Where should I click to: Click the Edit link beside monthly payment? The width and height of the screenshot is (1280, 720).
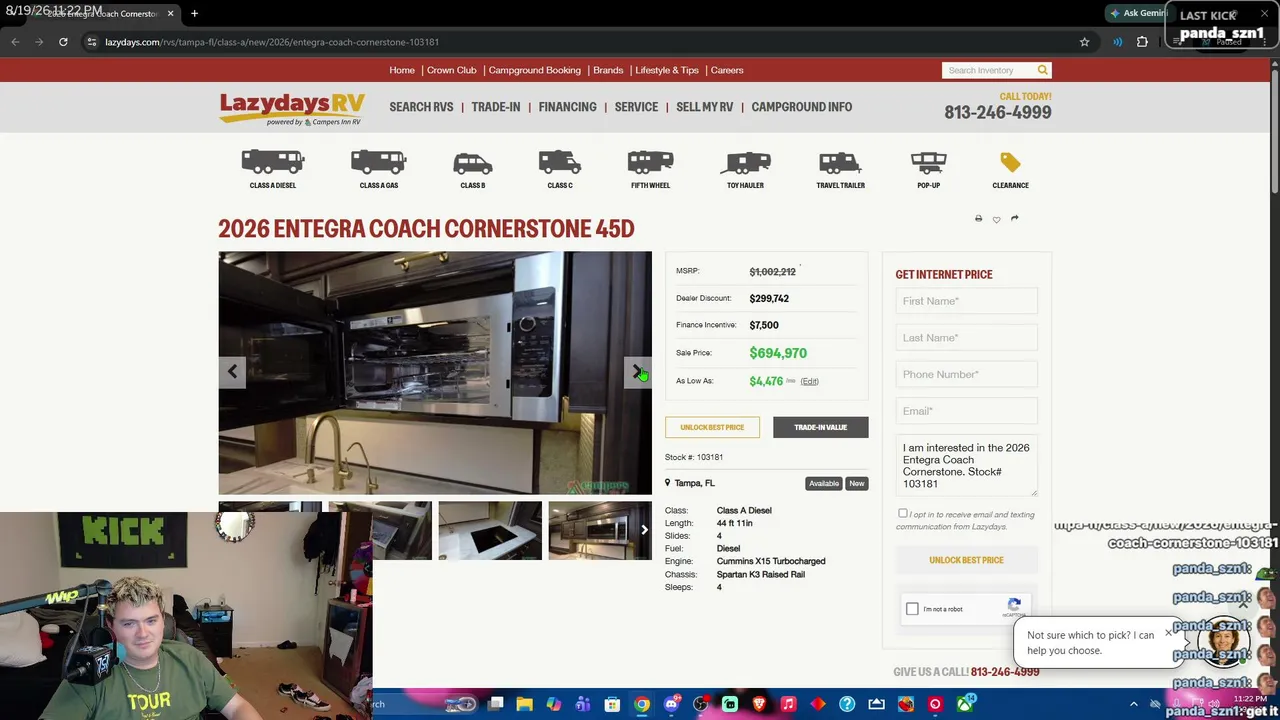pyautogui.click(x=809, y=381)
